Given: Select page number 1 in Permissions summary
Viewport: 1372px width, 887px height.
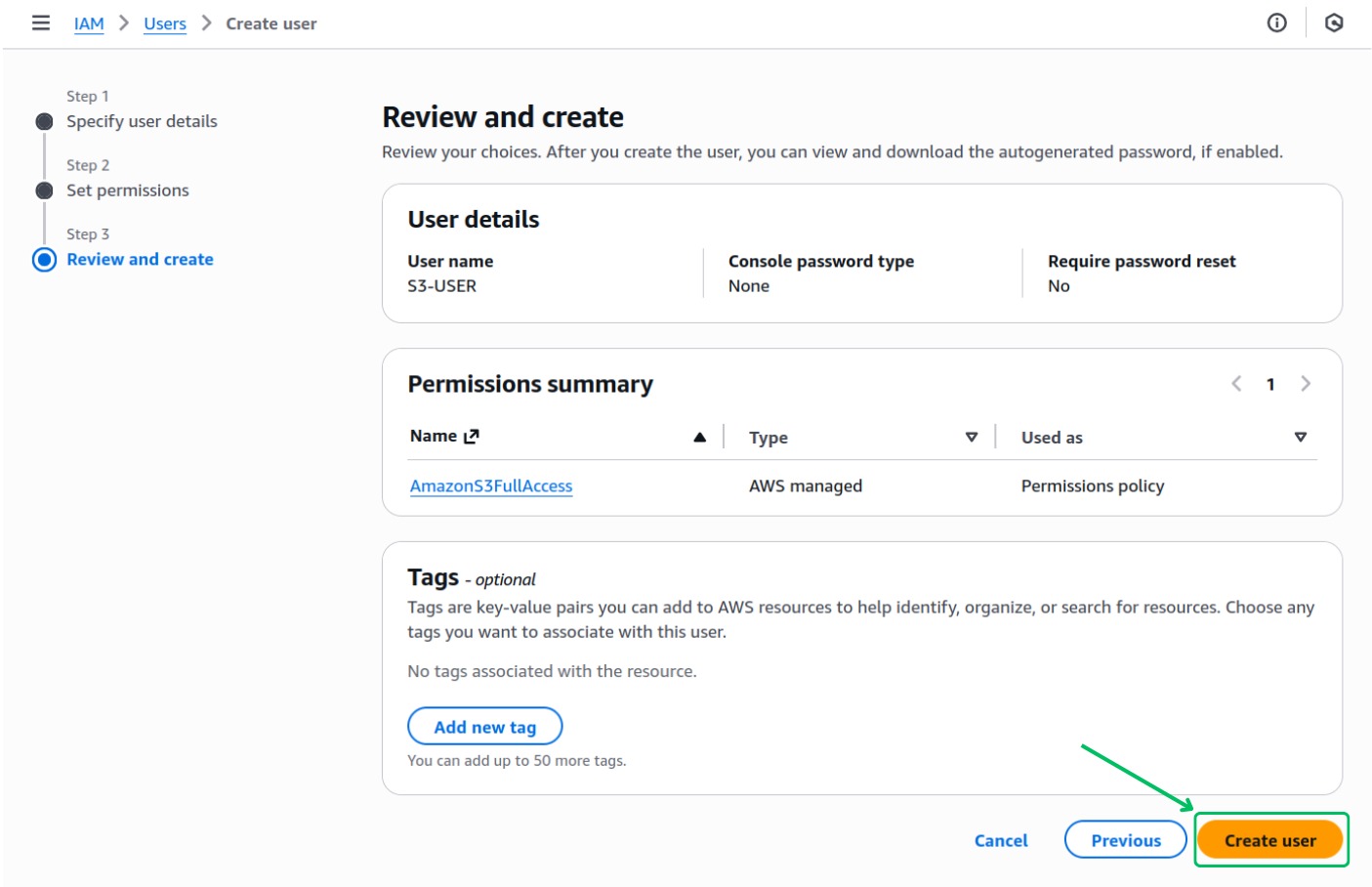Looking at the screenshot, I should 1270,384.
